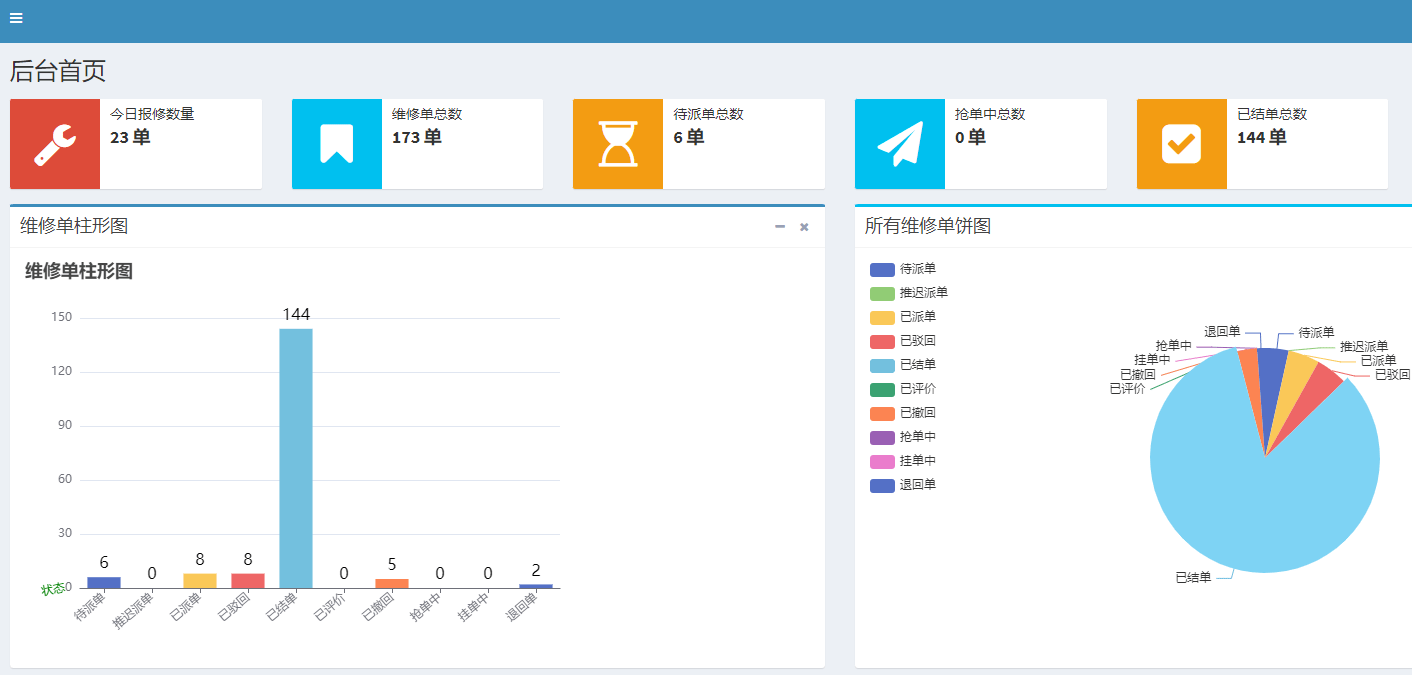Open the hamburger sidebar menu
Viewport: 1412px width, 675px height.
[x=16, y=18]
